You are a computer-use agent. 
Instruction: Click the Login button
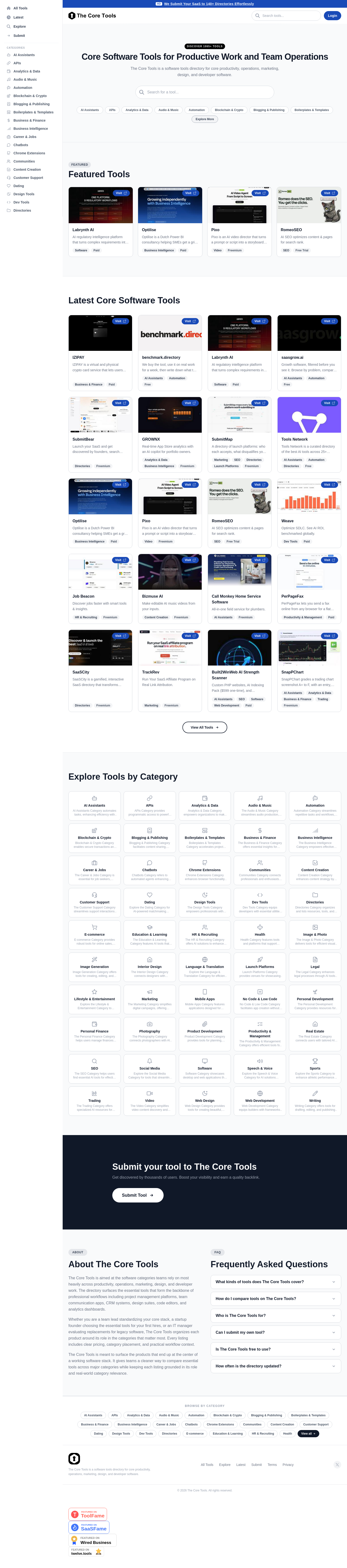332,16
